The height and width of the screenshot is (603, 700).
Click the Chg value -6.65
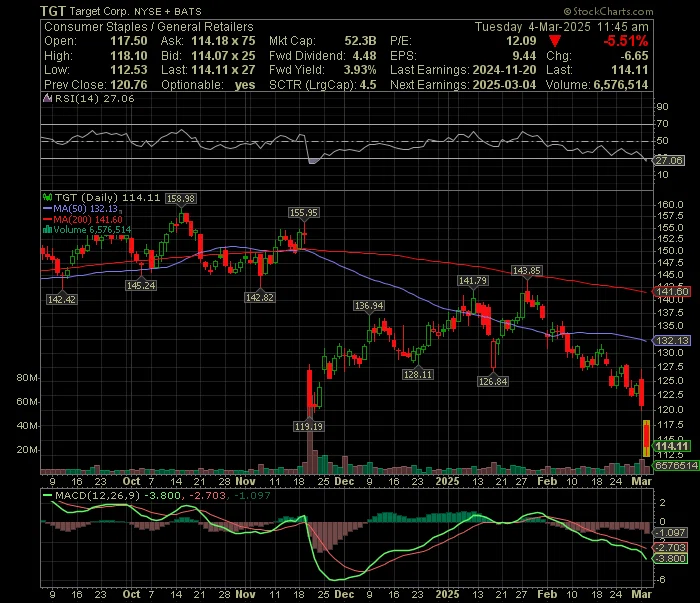pos(634,56)
